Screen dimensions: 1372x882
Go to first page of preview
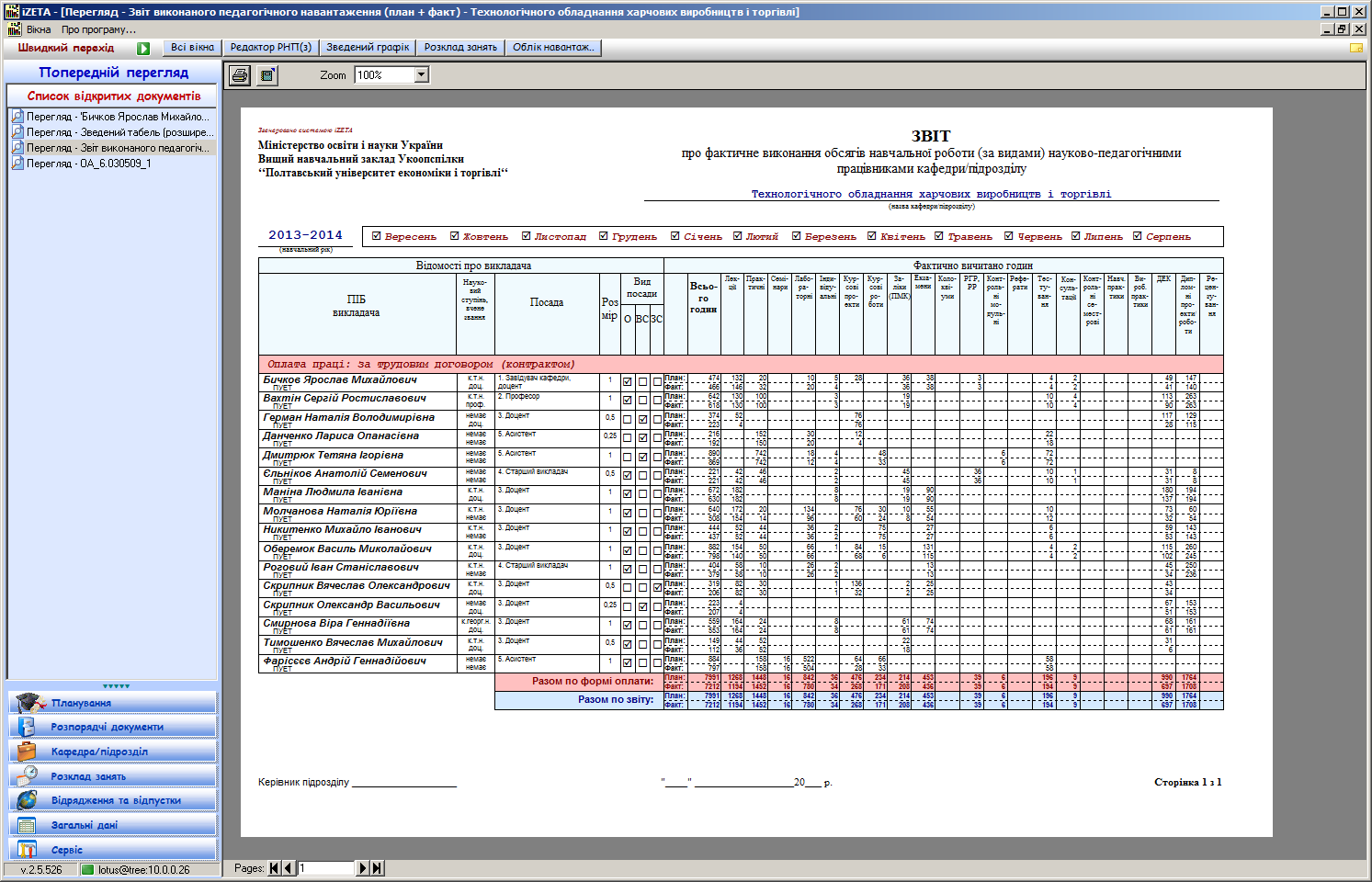[274, 868]
